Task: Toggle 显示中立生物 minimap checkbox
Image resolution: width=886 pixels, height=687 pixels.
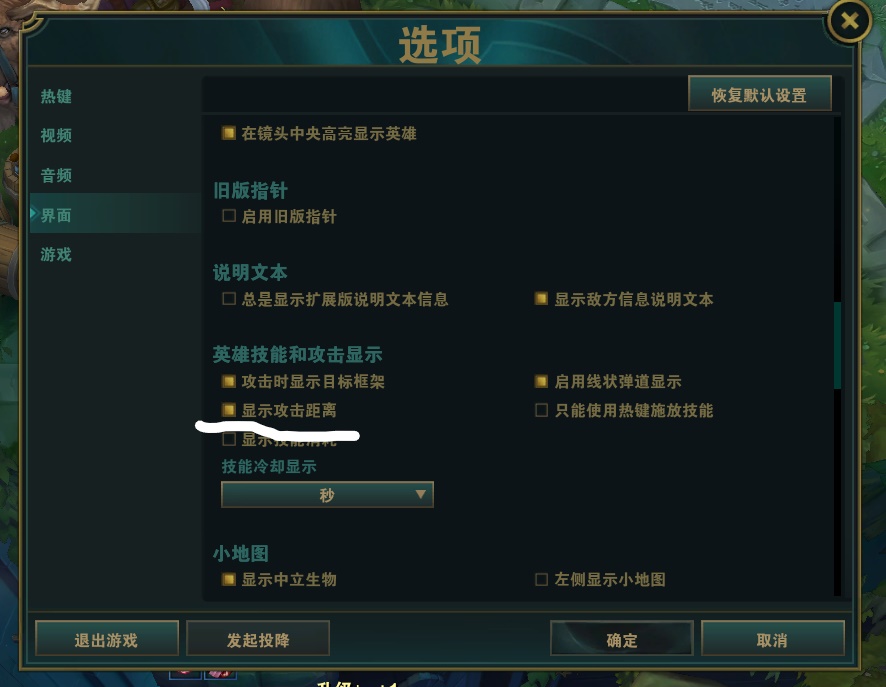Action: 229,579
